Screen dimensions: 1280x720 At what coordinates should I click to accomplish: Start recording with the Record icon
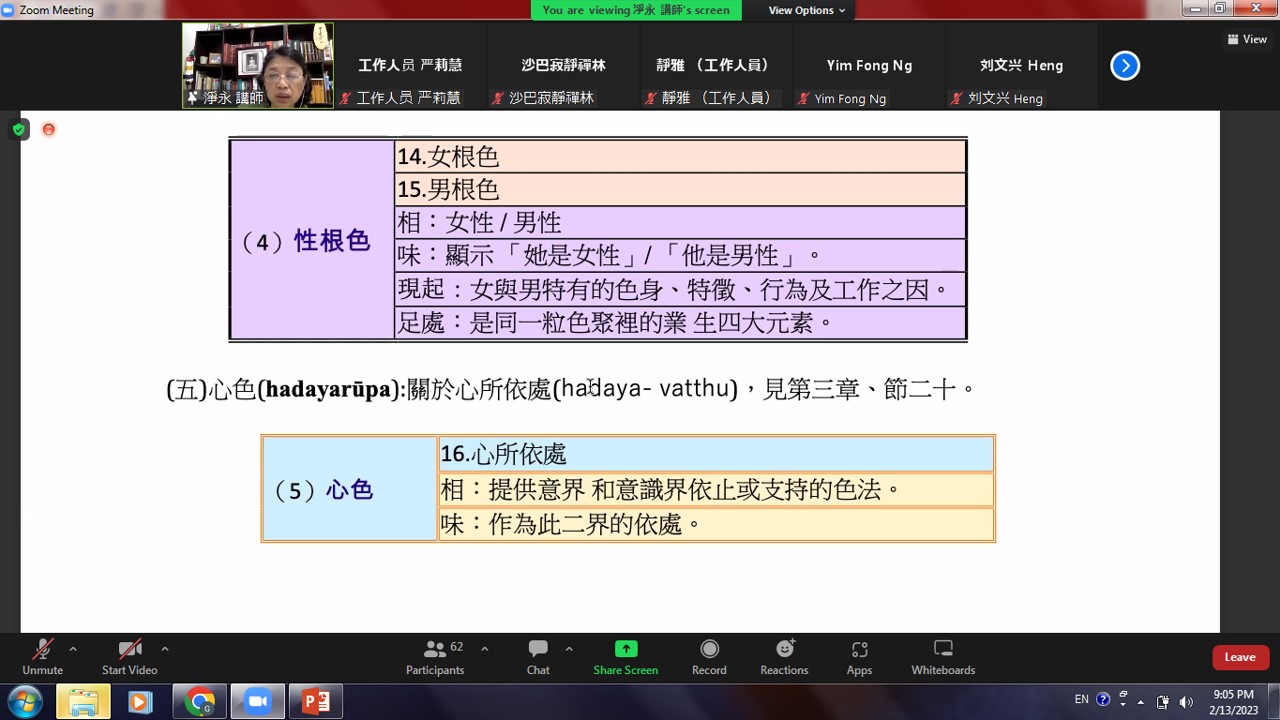[x=709, y=650]
